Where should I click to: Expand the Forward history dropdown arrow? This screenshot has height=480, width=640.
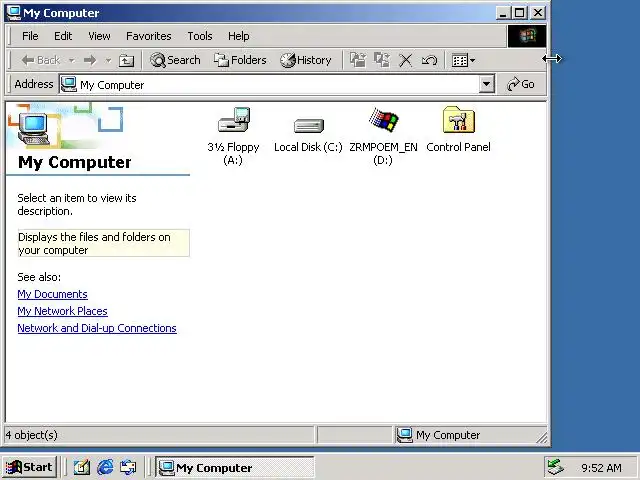point(108,60)
